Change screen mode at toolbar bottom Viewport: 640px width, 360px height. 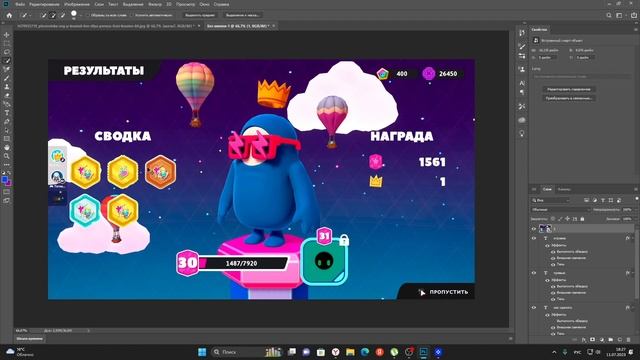(x=7, y=200)
